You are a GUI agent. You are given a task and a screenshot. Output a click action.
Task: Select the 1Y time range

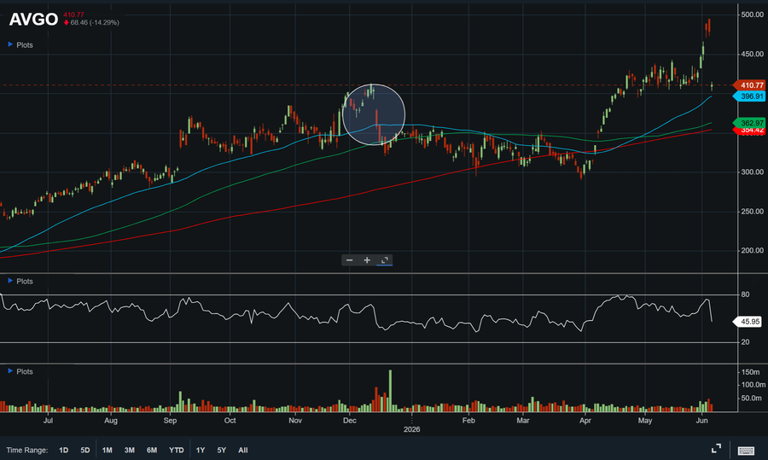click(200, 450)
